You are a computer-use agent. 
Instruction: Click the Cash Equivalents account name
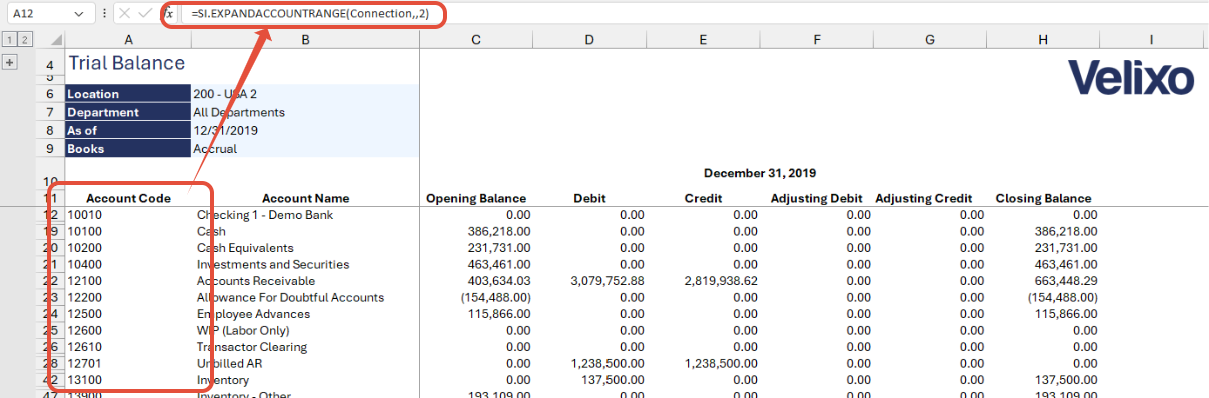(x=245, y=248)
